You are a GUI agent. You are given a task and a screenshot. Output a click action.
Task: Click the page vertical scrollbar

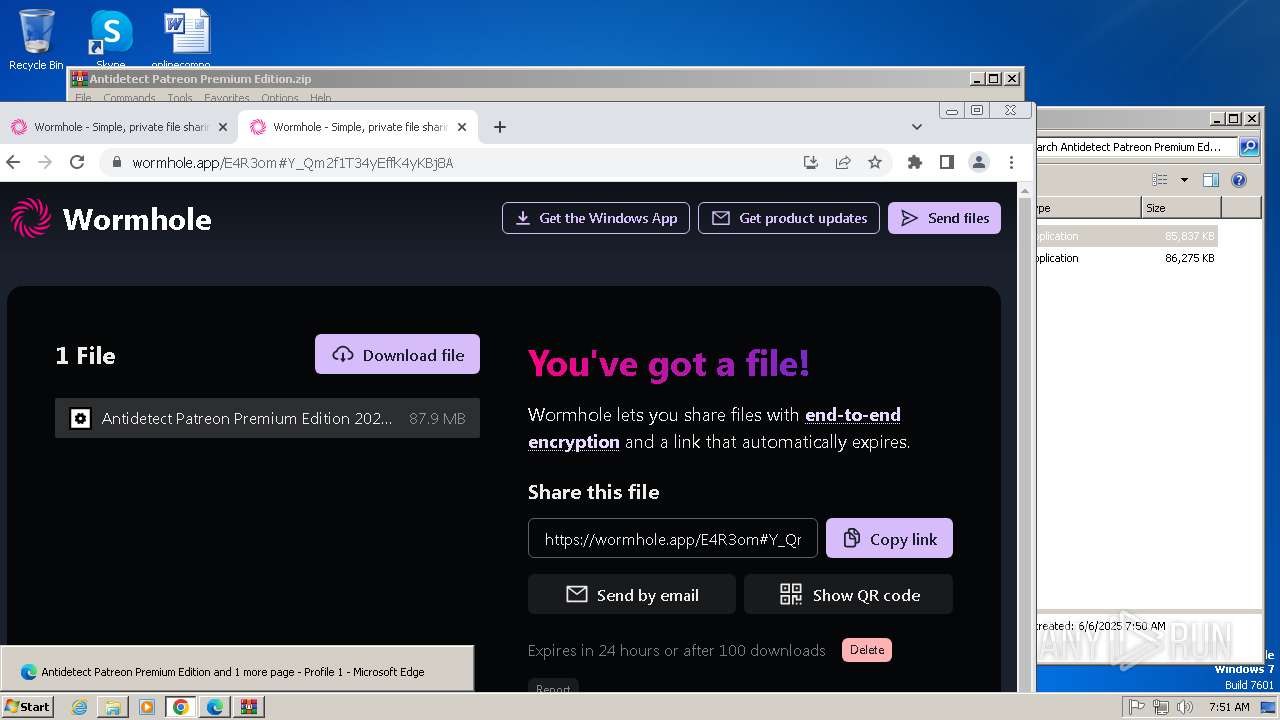pyautogui.click(x=1026, y=437)
